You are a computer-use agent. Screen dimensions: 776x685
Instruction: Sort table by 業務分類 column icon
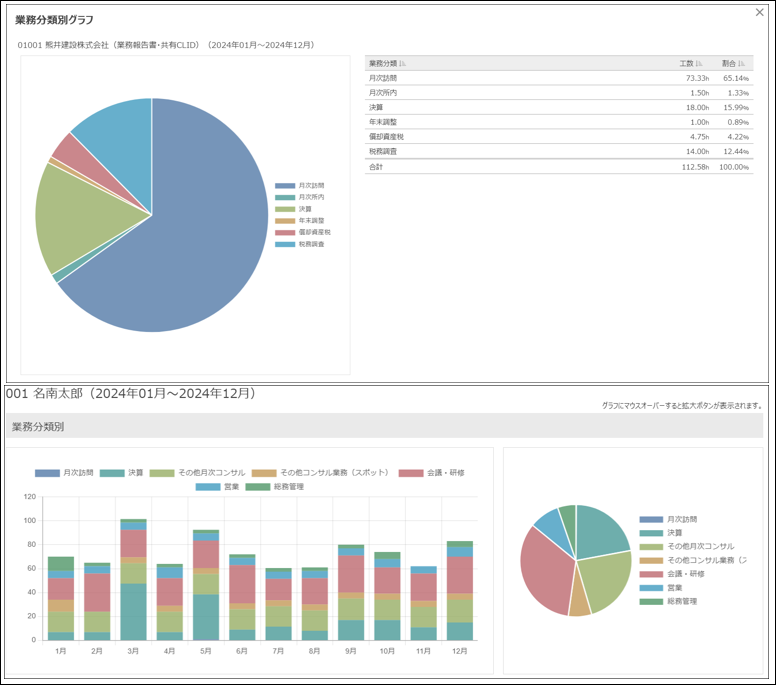pos(403,63)
